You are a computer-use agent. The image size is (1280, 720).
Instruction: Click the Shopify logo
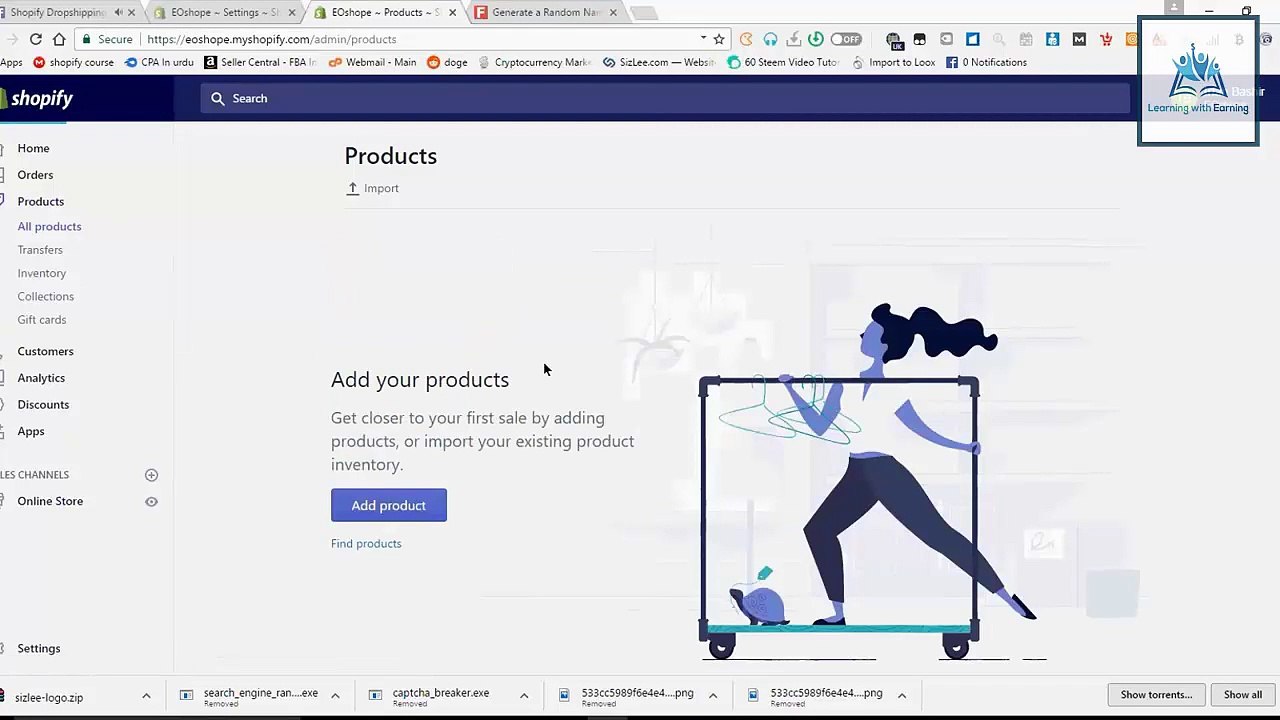(x=38, y=98)
